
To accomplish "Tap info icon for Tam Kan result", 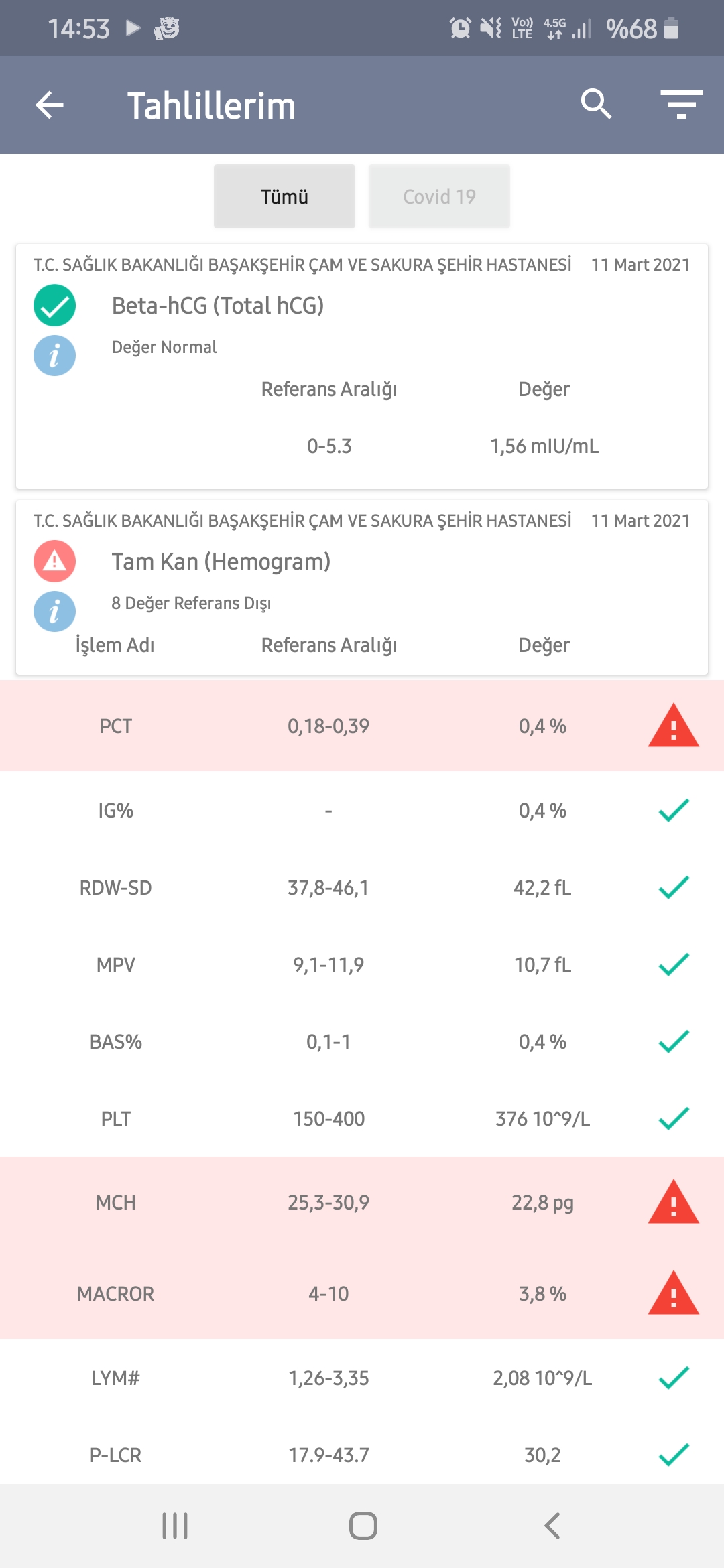I will point(54,611).
